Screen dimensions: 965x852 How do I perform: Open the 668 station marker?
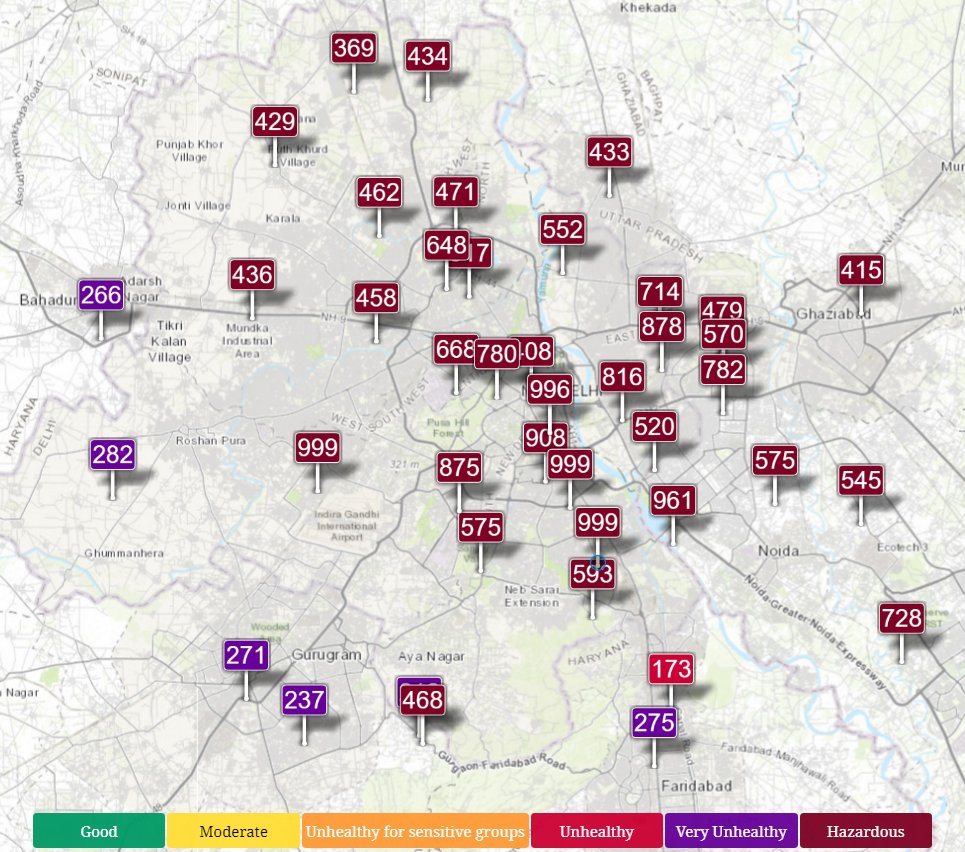pyautogui.click(x=454, y=350)
